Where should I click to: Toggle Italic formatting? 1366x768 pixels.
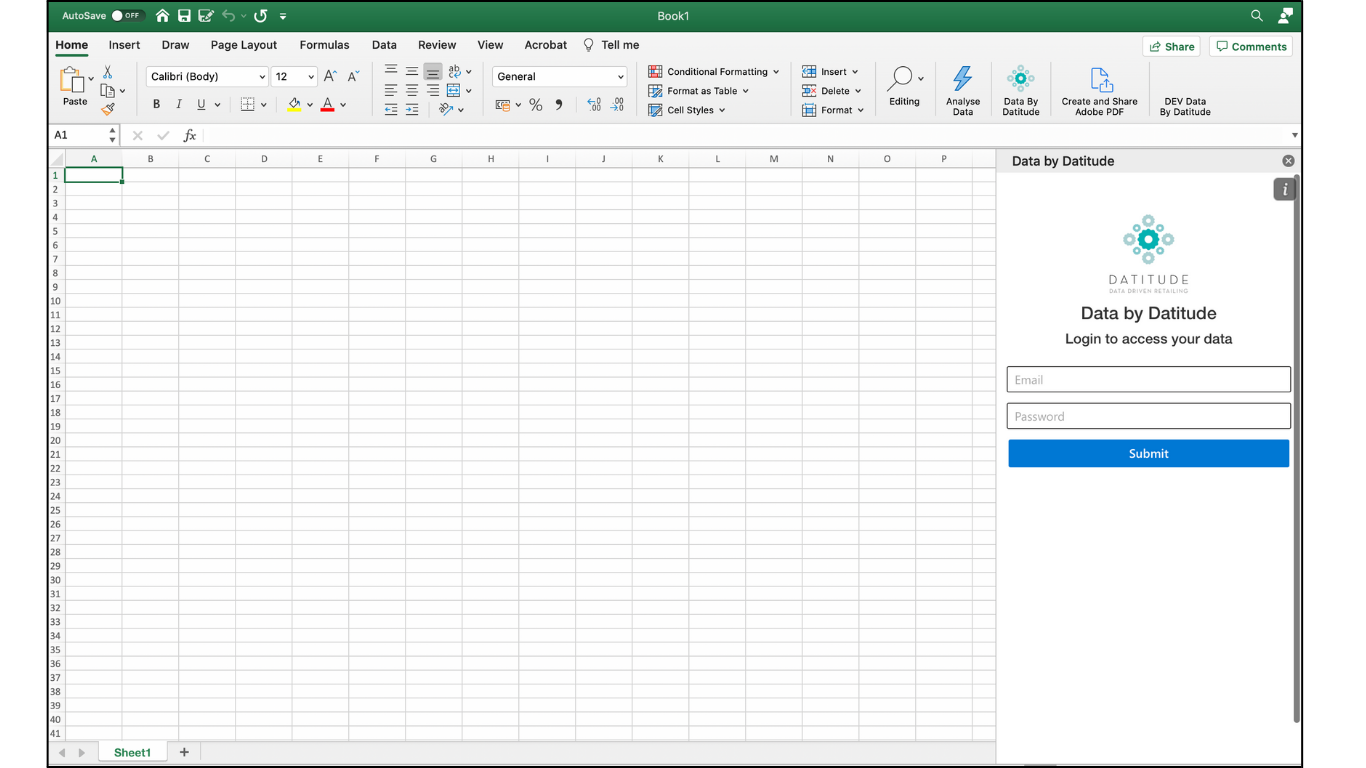point(179,104)
